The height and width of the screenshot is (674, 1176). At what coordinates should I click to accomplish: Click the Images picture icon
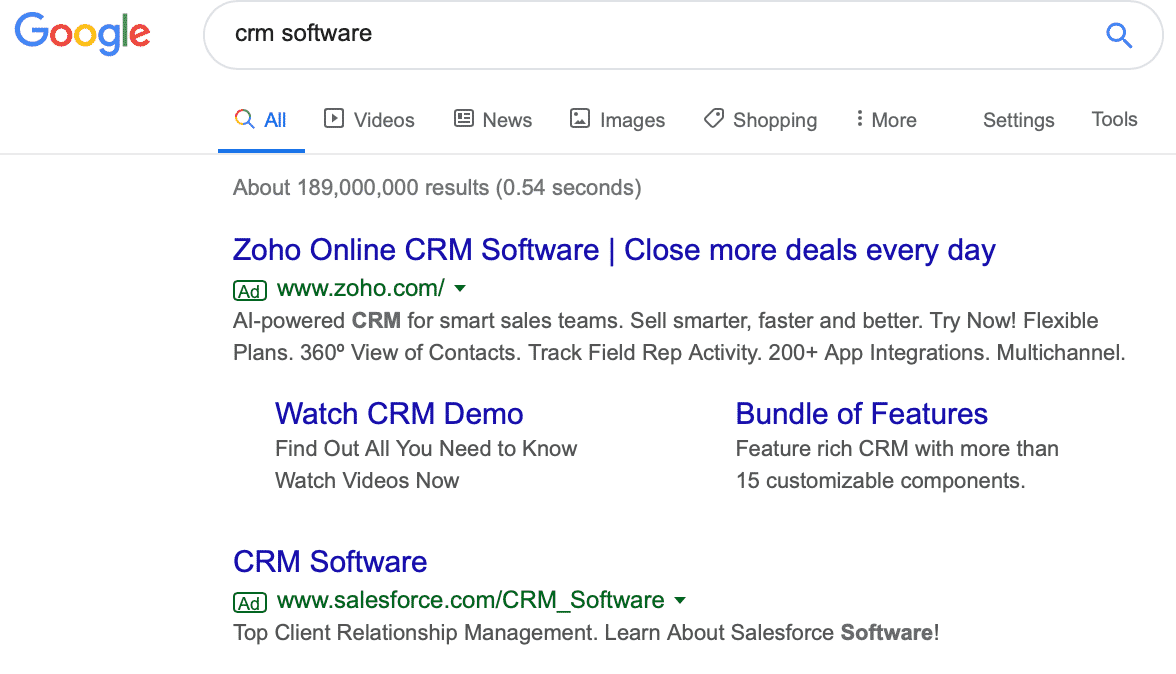point(580,118)
